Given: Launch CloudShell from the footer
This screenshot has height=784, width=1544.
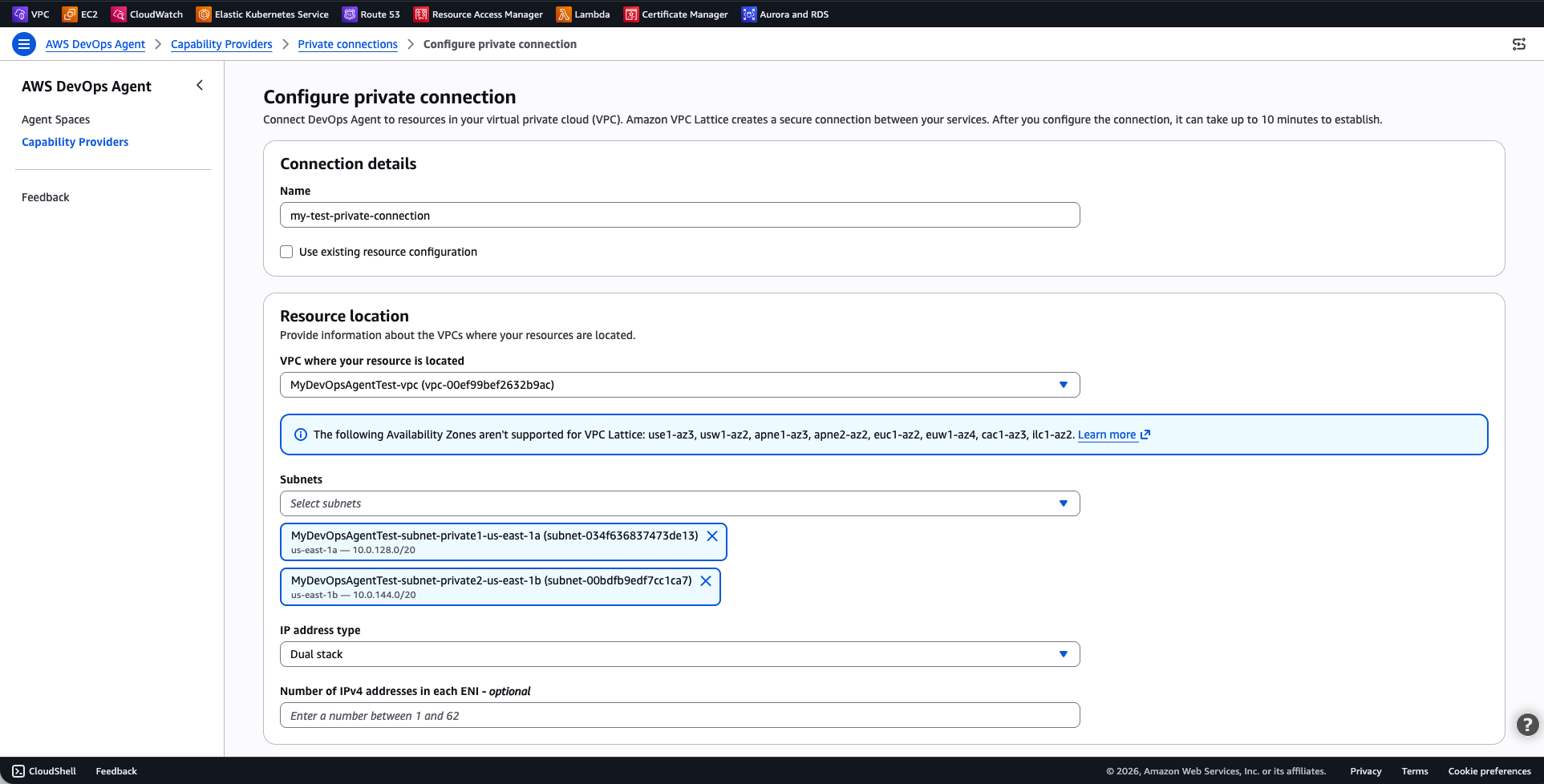Looking at the screenshot, I should (44, 771).
